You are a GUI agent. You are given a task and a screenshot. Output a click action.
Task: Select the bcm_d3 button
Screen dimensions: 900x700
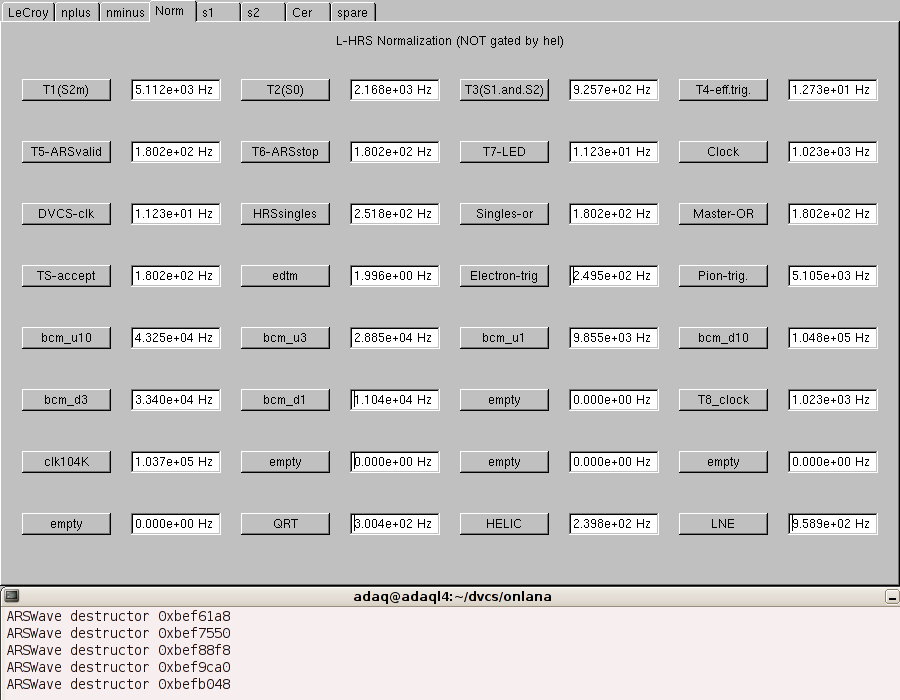click(x=66, y=399)
